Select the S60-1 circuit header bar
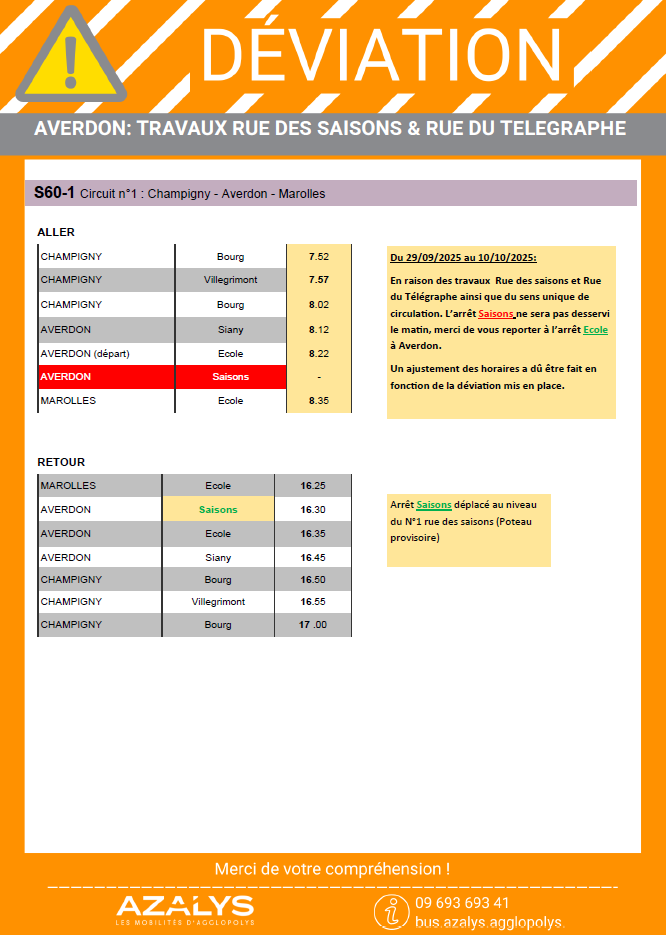Viewport: 666px width, 935px height. 330,193
